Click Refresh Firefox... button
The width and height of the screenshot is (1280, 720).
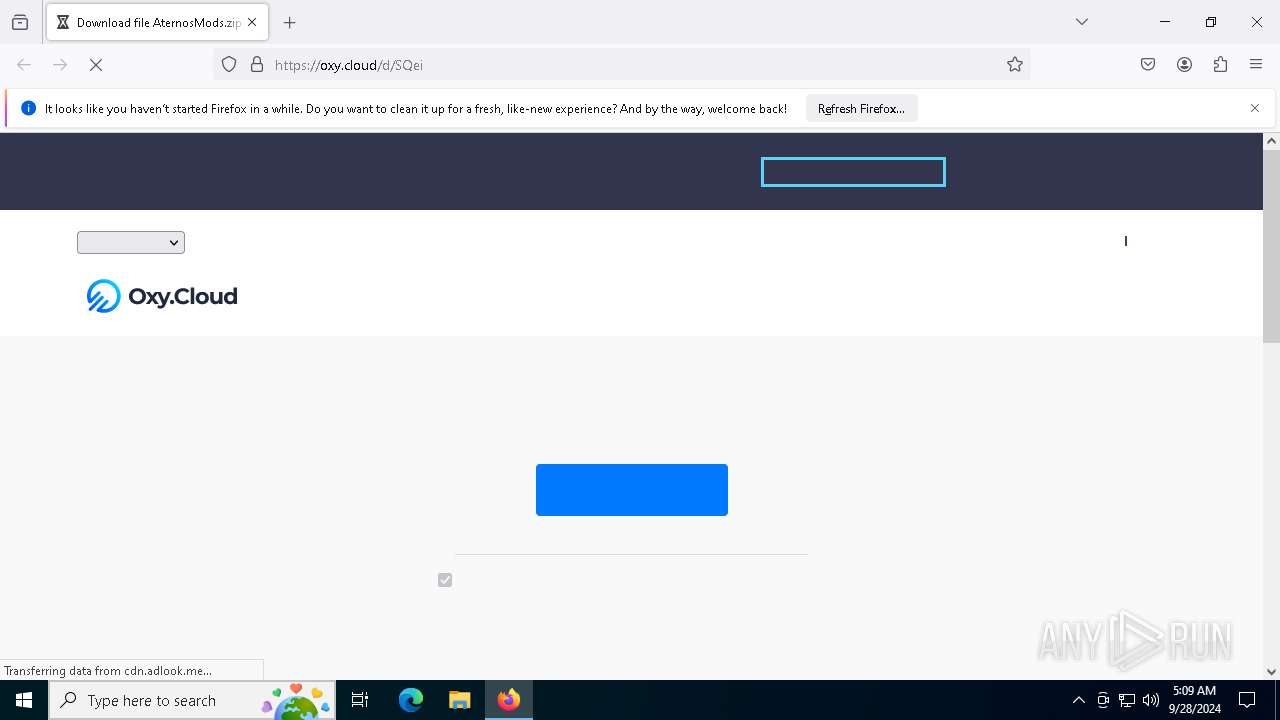tap(861, 109)
